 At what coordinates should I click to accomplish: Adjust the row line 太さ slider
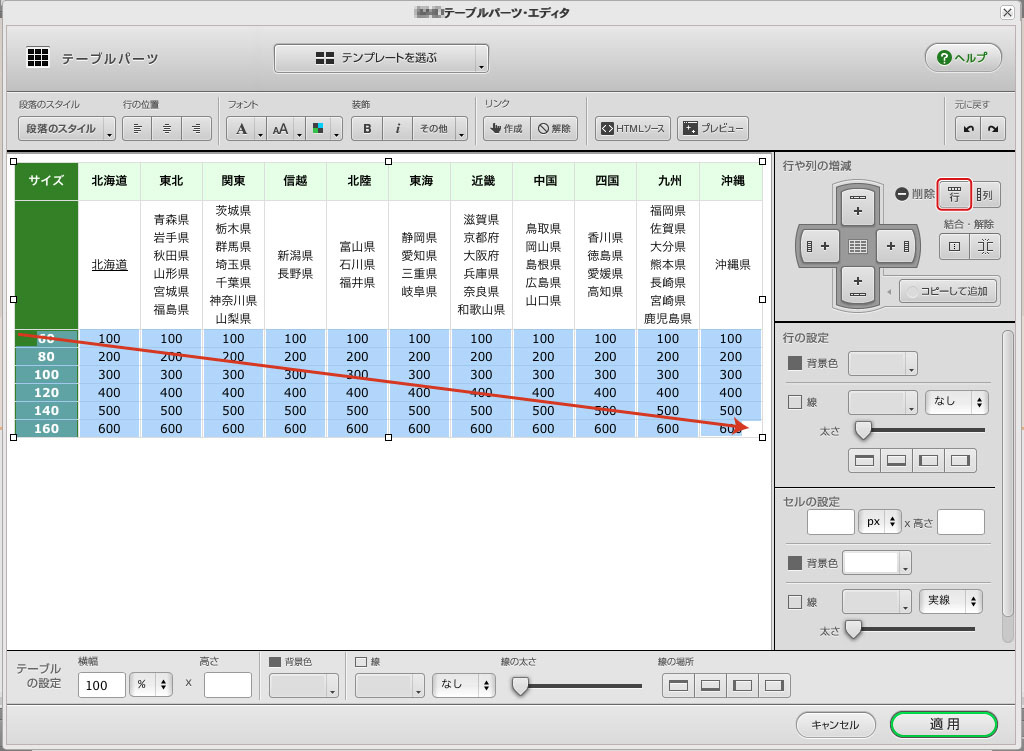click(x=863, y=430)
